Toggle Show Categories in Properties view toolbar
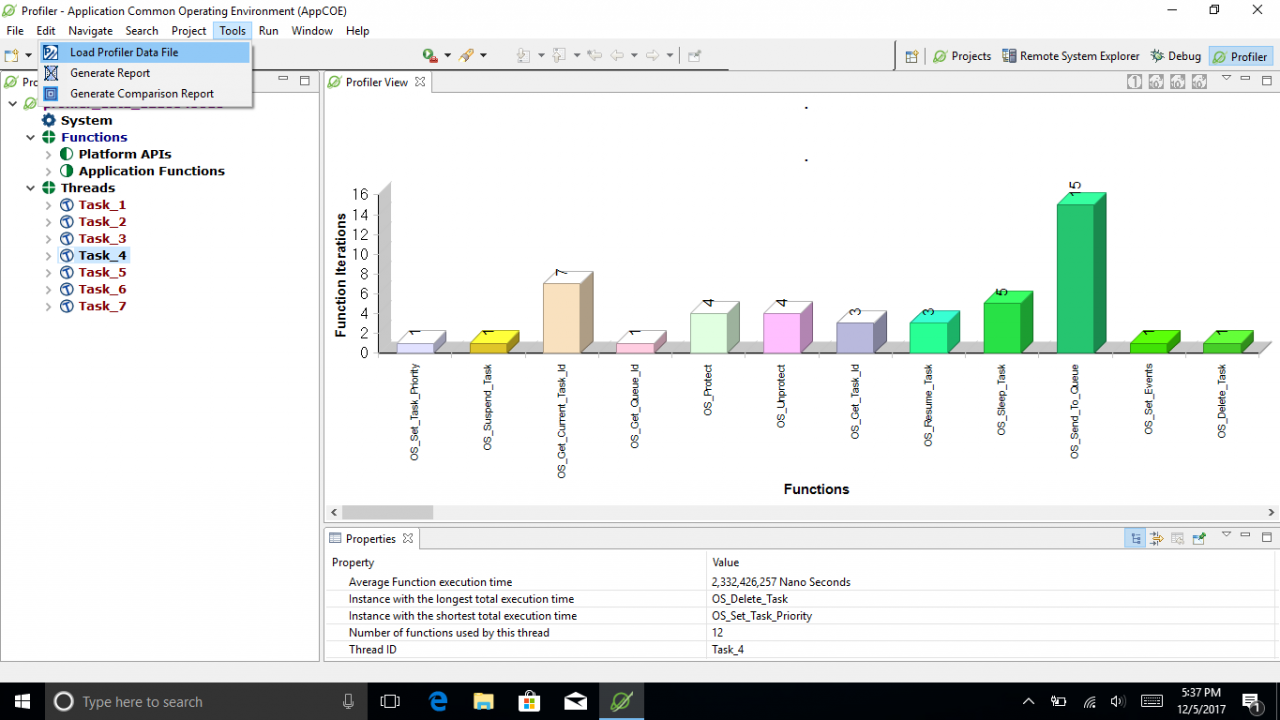This screenshot has width=1280, height=720. click(x=1134, y=538)
